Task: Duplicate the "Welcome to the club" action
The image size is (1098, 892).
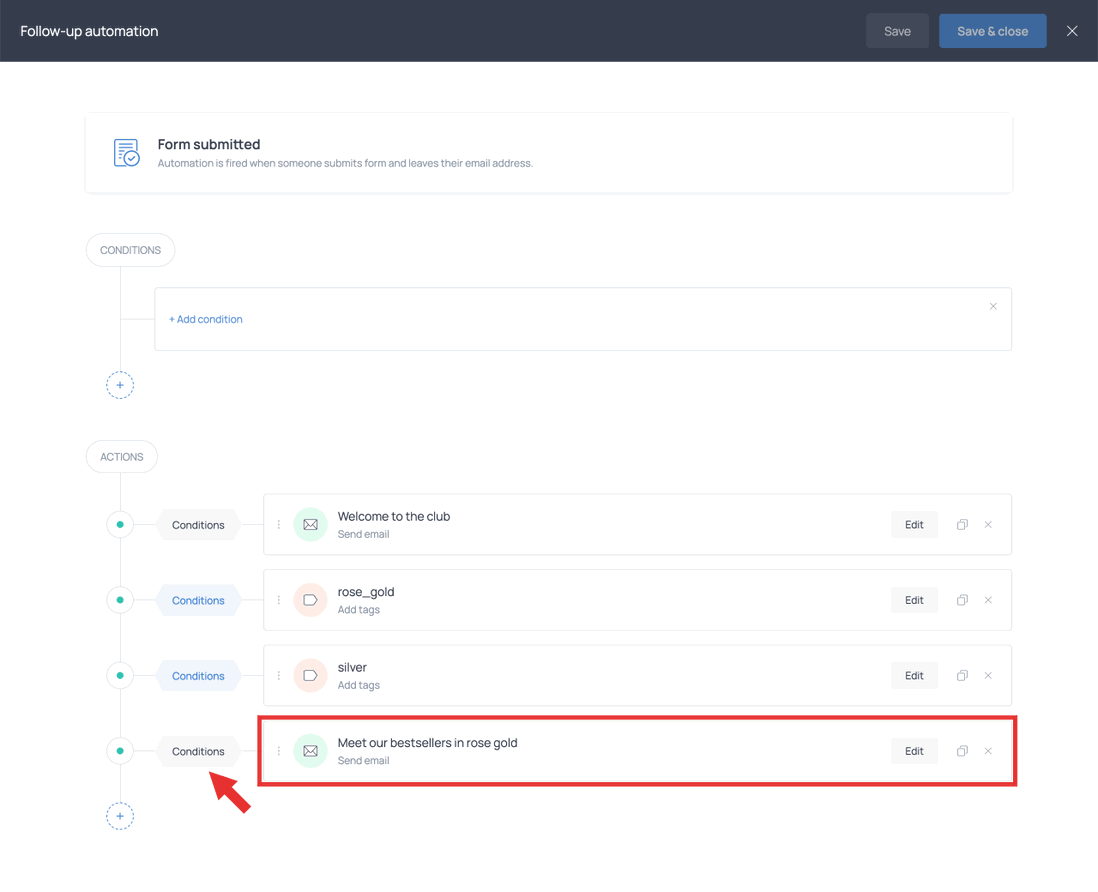Action: pyautogui.click(x=961, y=524)
